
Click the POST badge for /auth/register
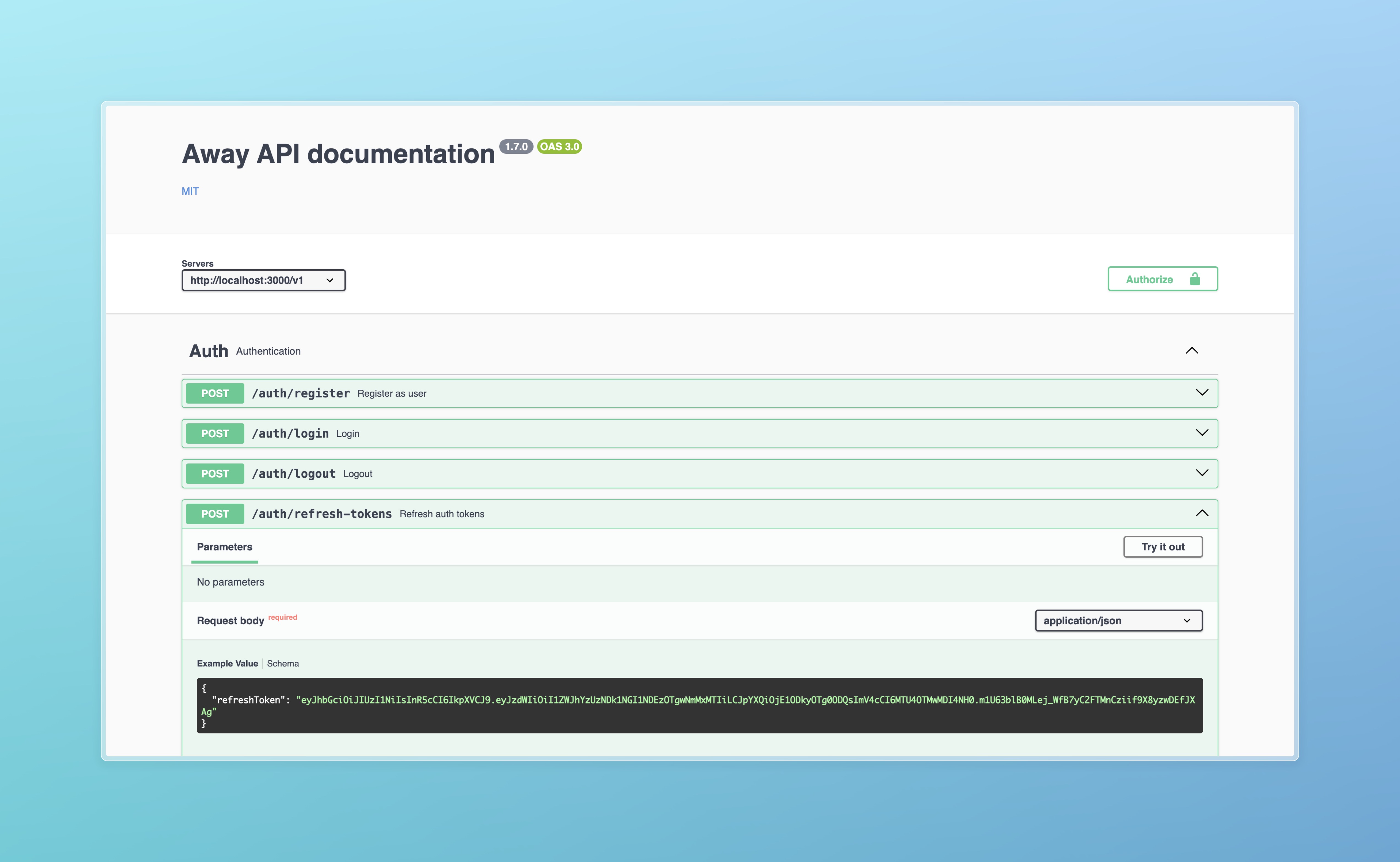(215, 393)
